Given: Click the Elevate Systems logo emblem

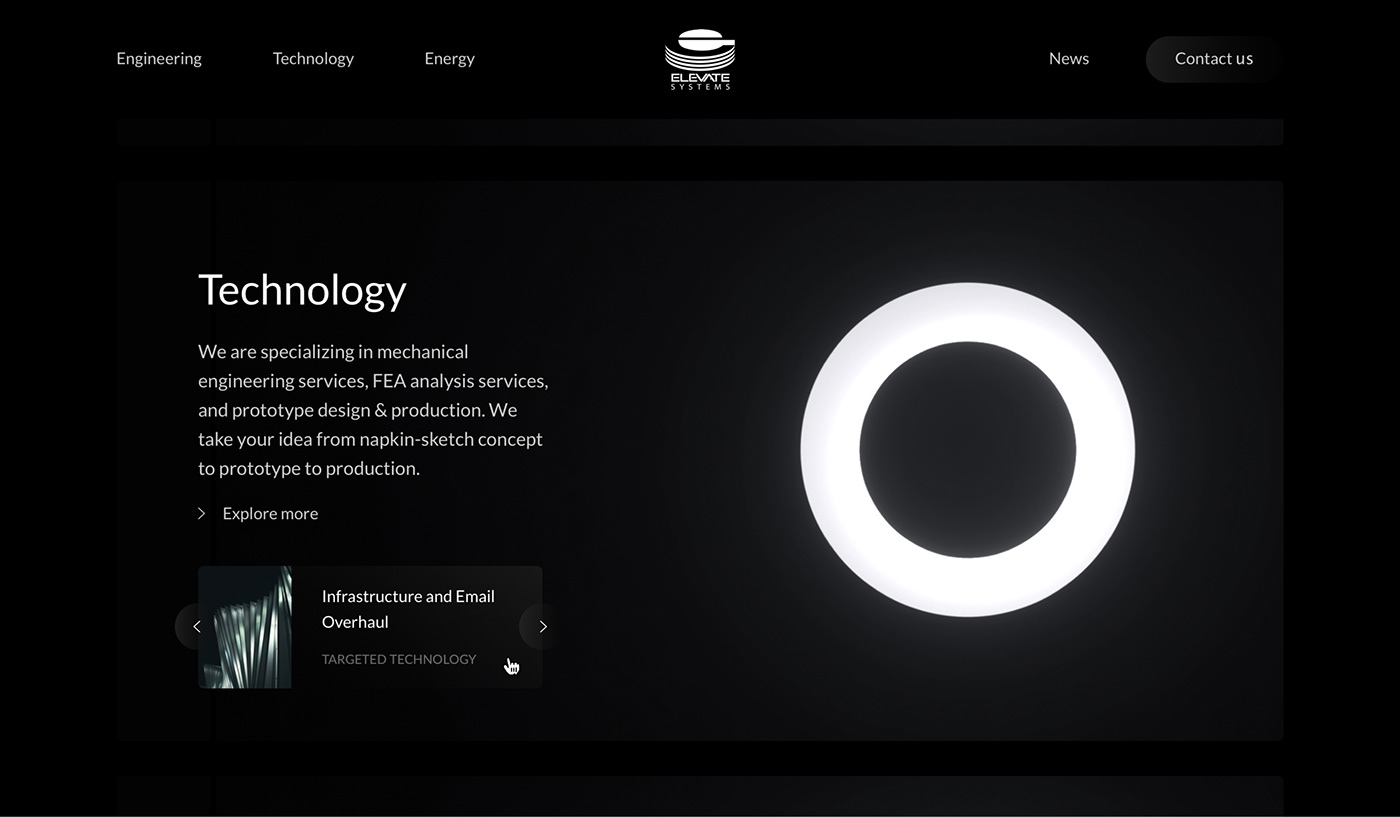Looking at the screenshot, I should (x=699, y=48).
